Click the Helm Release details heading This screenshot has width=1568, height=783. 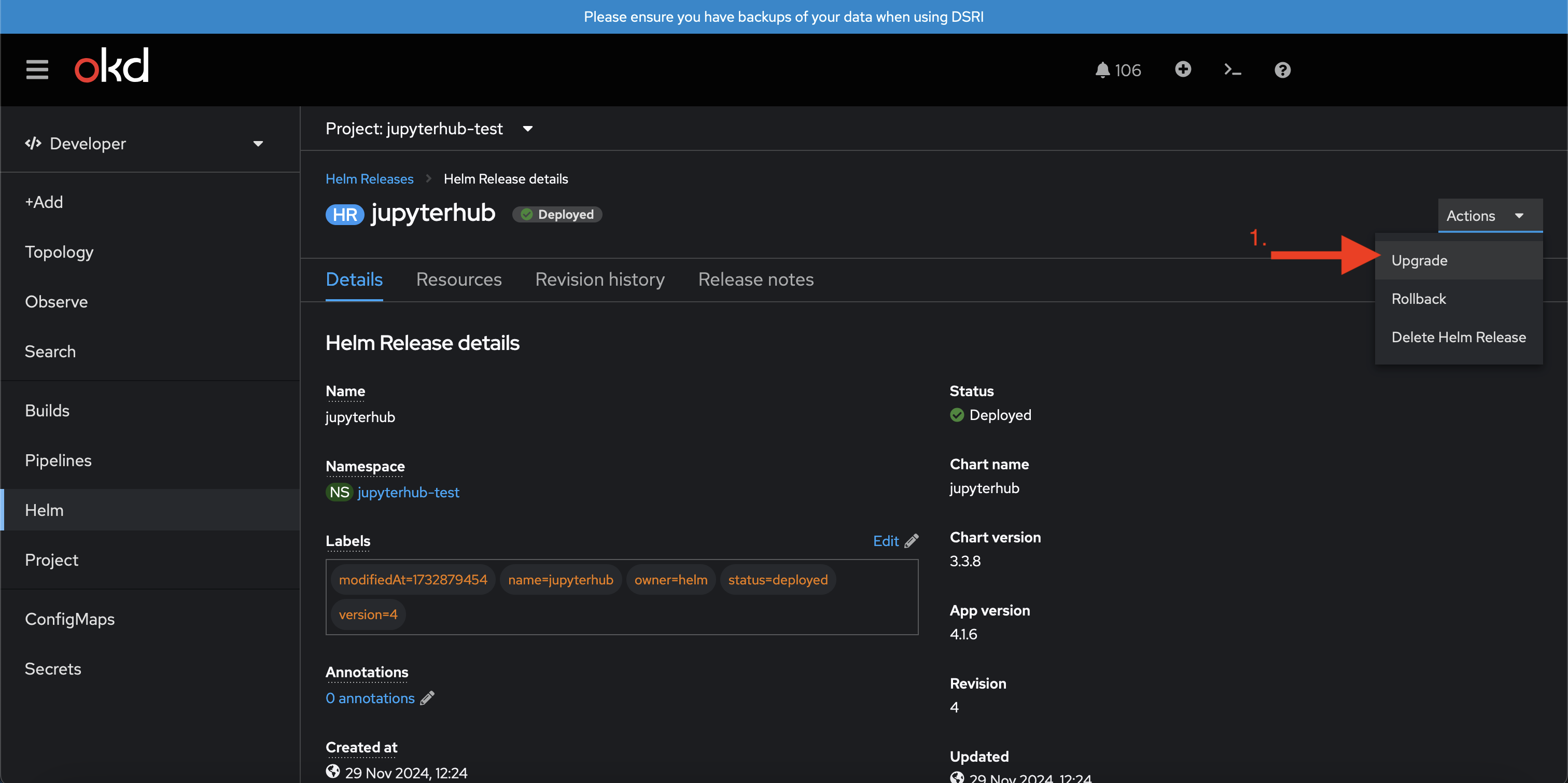[x=423, y=343]
